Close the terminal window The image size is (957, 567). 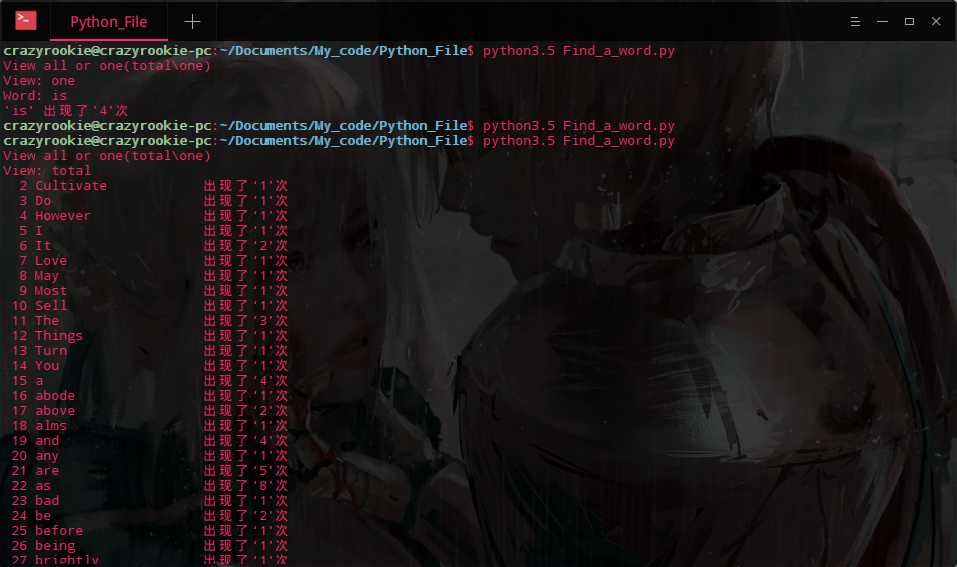point(936,21)
